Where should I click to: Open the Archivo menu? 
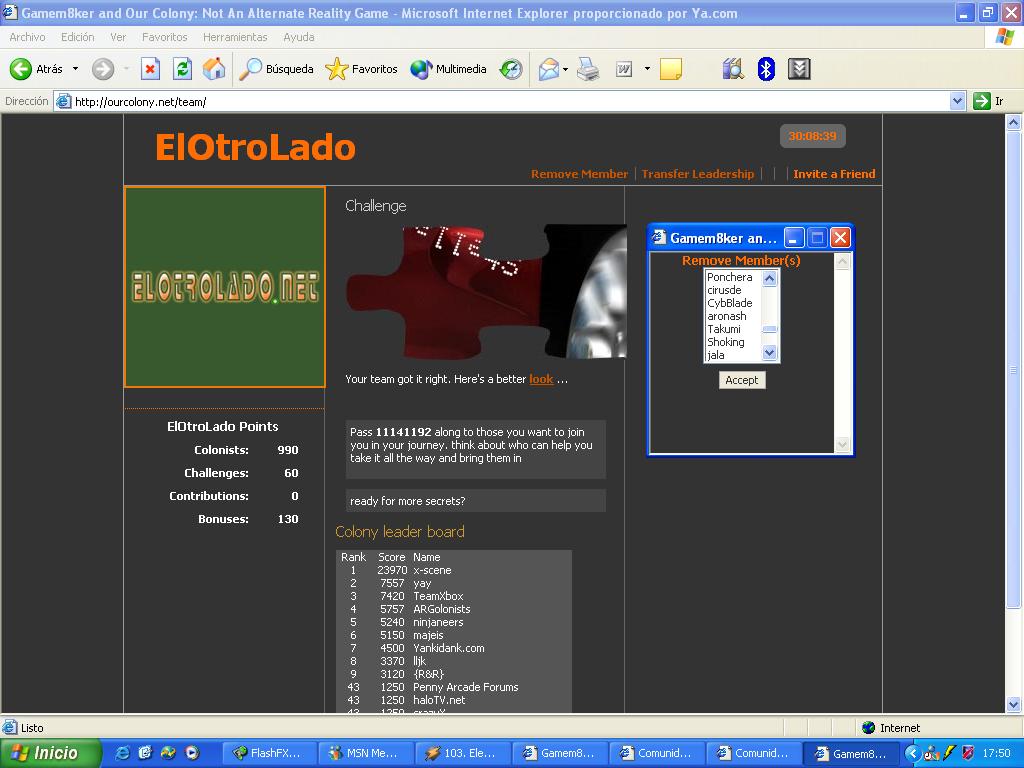pos(27,37)
